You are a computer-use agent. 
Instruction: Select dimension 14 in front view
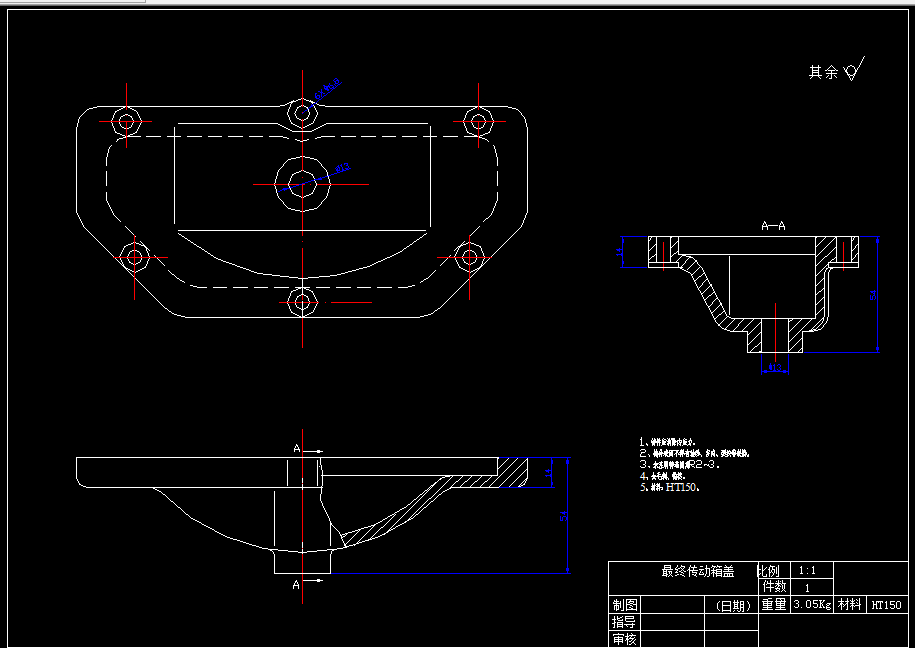pos(547,473)
